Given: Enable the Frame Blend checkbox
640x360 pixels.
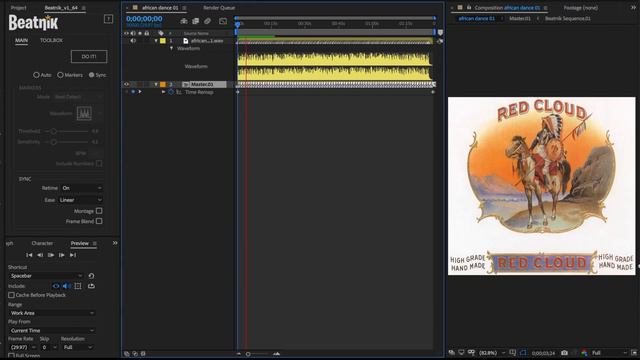Looking at the screenshot, I should 99,221.
